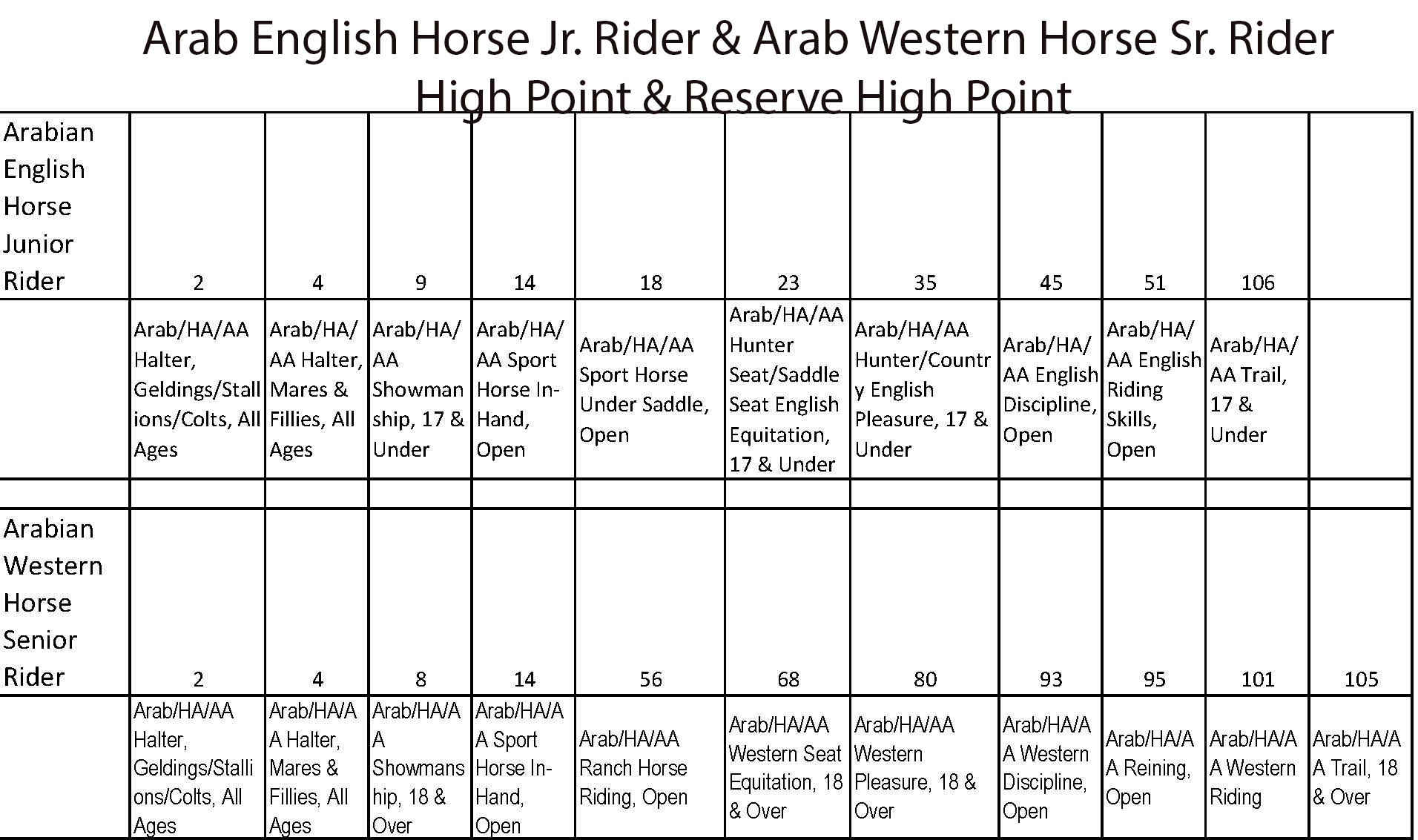
Task: Click the Showmanship, 17 & Under cell
Action: pos(418,389)
